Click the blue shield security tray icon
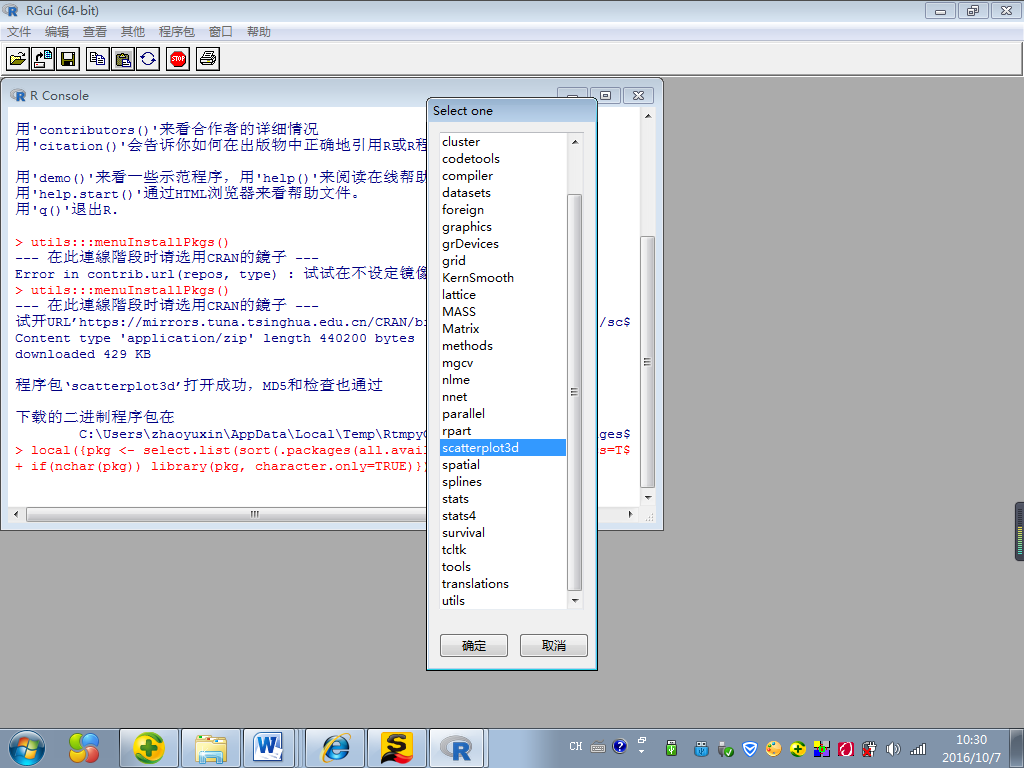1024x768 pixels. click(x=750, y=748)
